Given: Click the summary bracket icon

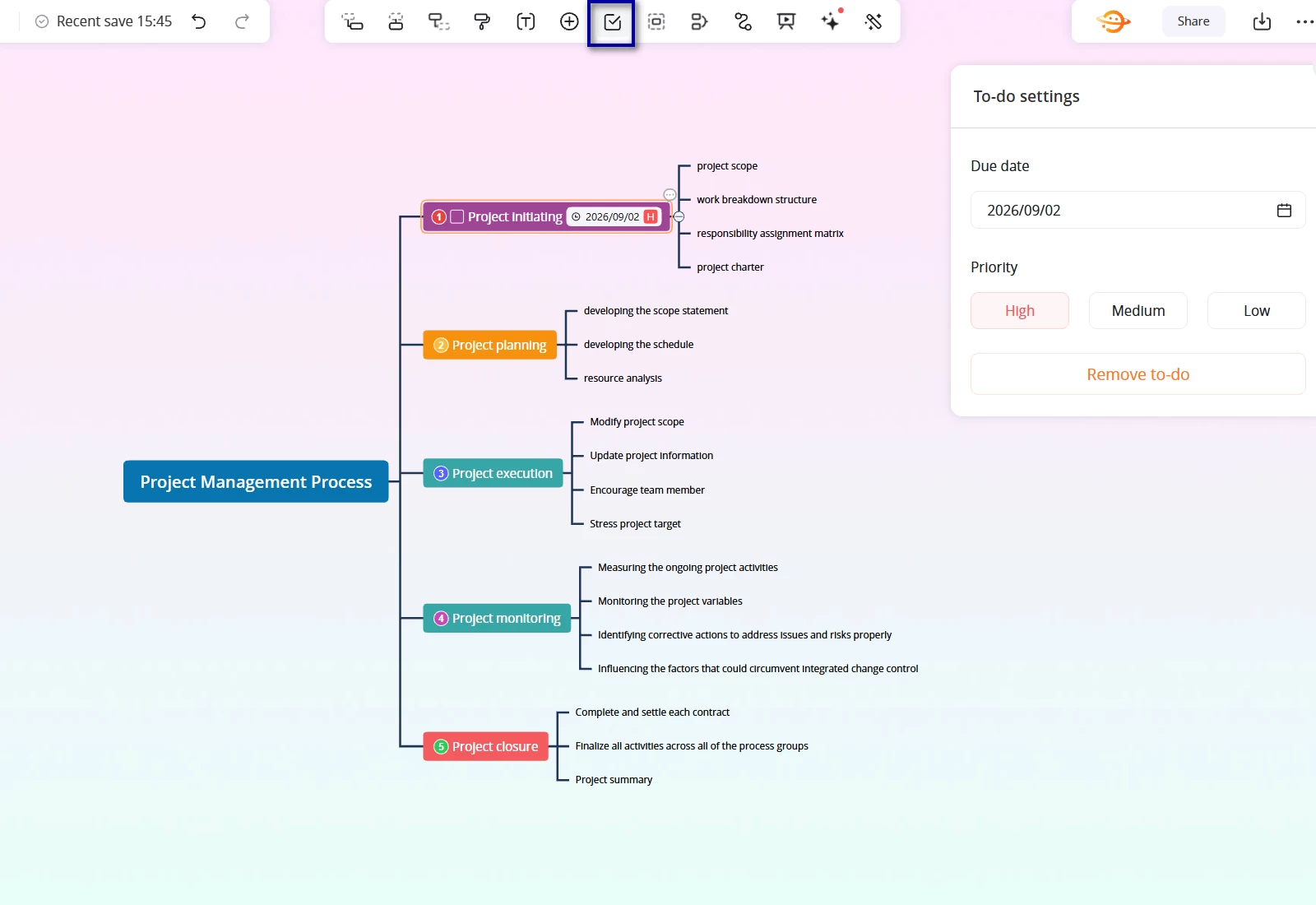Looking at the screenshot, I should pos(699,22).
